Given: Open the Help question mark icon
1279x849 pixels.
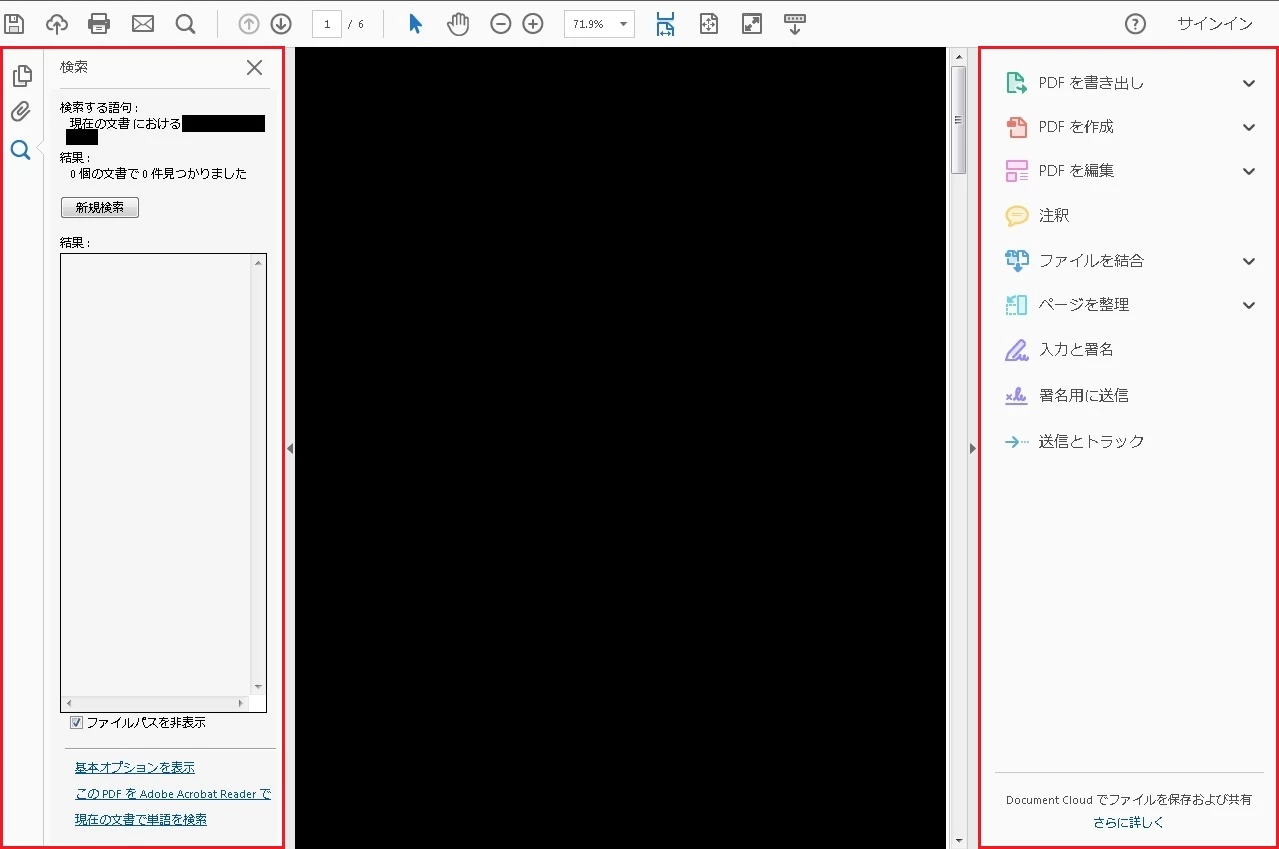Looking at the screenshot, I should click(x=1135, y=24).
